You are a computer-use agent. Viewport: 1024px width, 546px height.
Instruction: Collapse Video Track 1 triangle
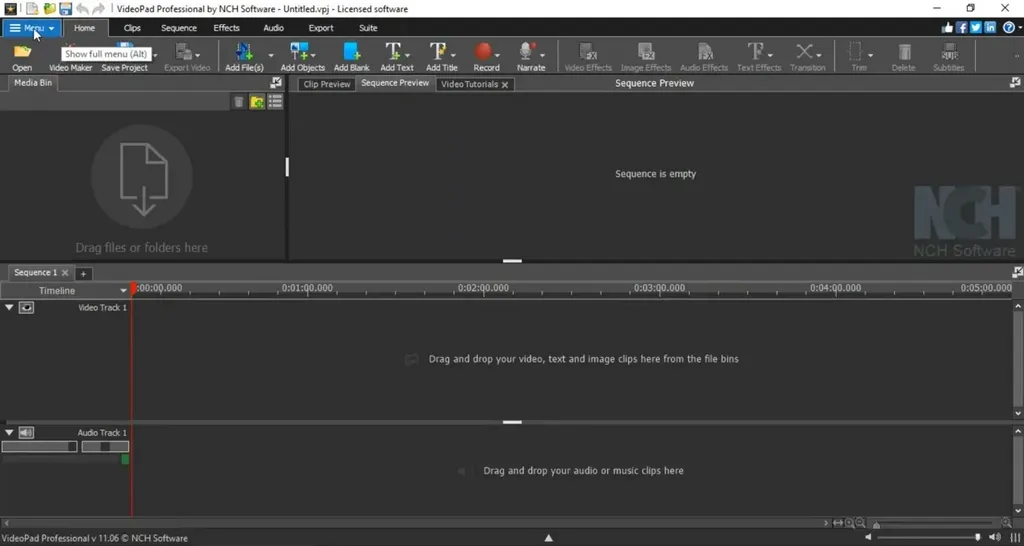pos(9,307)
